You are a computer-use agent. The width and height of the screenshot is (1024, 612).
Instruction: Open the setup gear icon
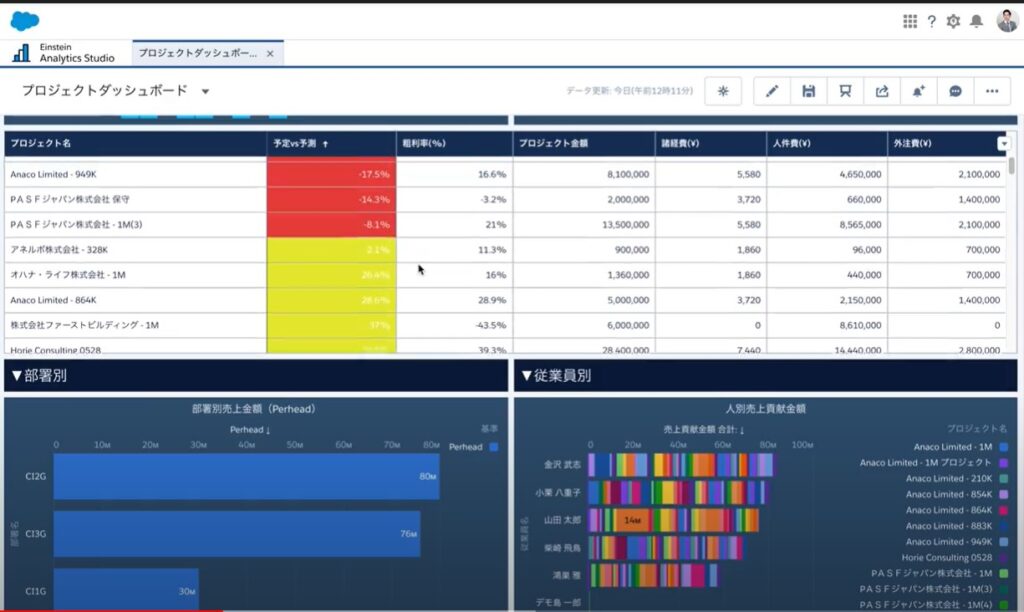[953, 21]
